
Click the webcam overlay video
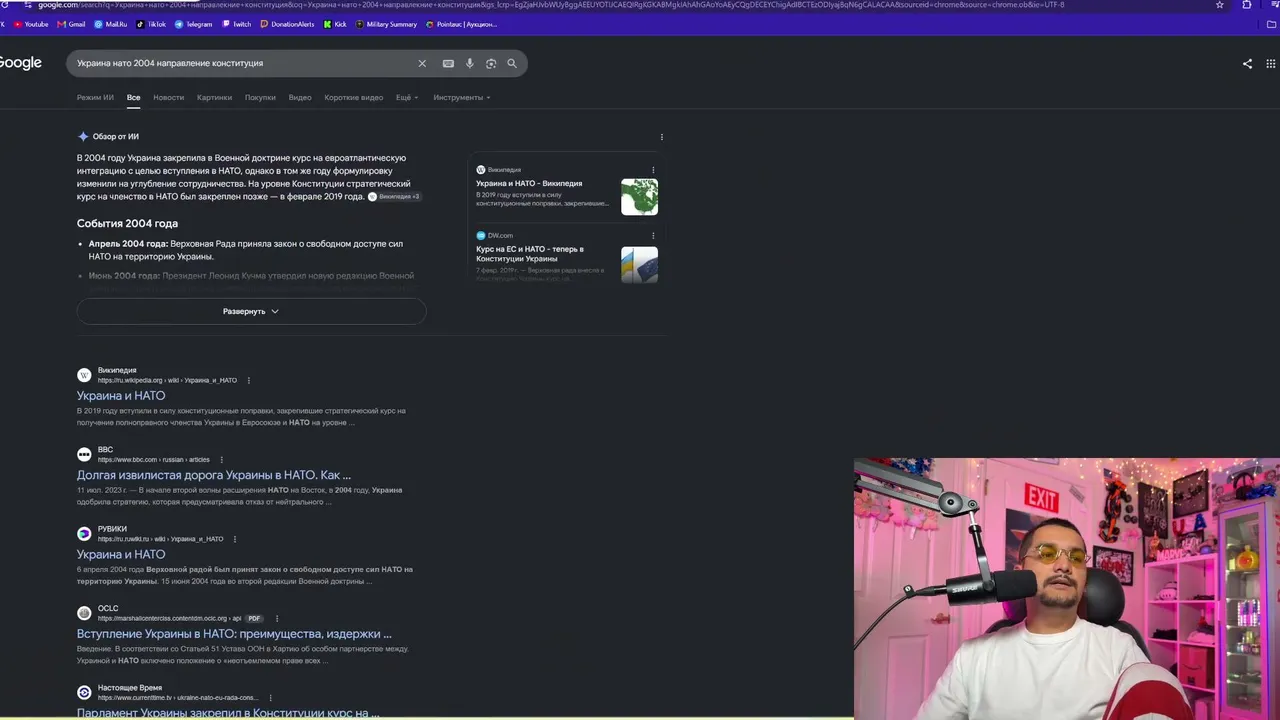pyautogui.click(x=1067, y=589)
